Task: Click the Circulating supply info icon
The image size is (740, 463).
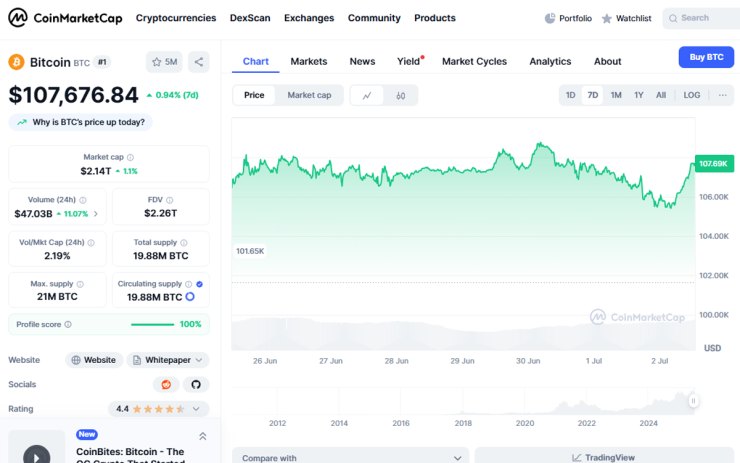Action: coord(189,284)
